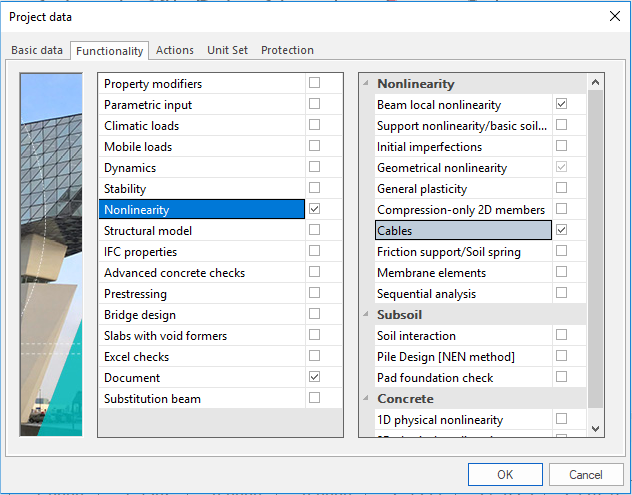Collapse the Concrete section

(x=366, y=399)
